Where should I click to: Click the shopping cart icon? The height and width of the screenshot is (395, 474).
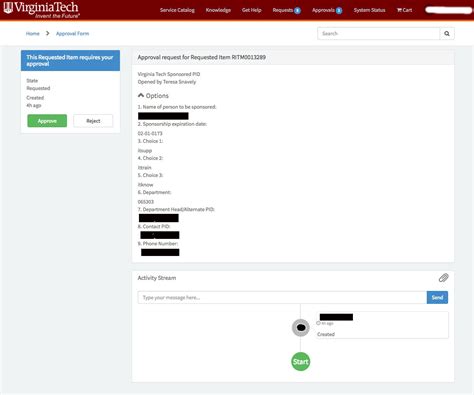click(399, 10)
